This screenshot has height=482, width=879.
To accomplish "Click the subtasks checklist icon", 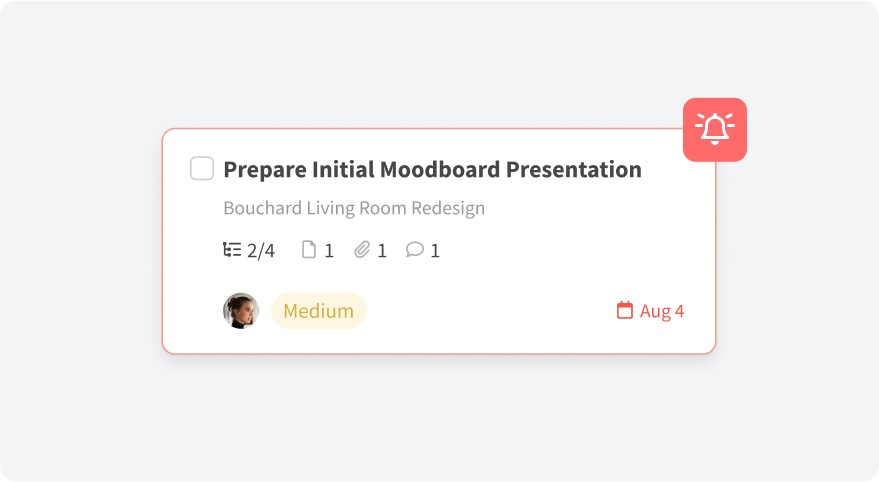I will 232,250.
